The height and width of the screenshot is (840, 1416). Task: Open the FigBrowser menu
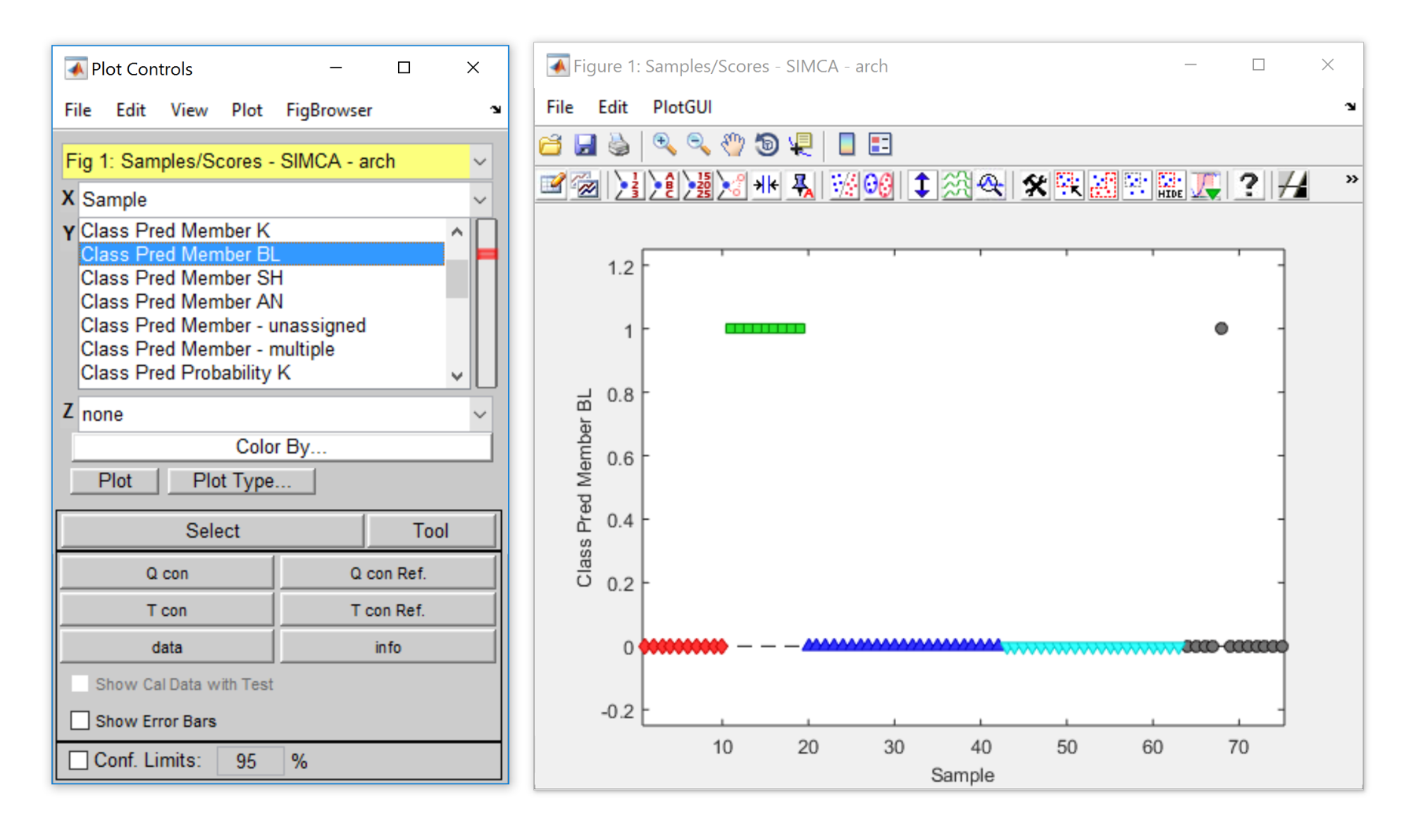328,110
